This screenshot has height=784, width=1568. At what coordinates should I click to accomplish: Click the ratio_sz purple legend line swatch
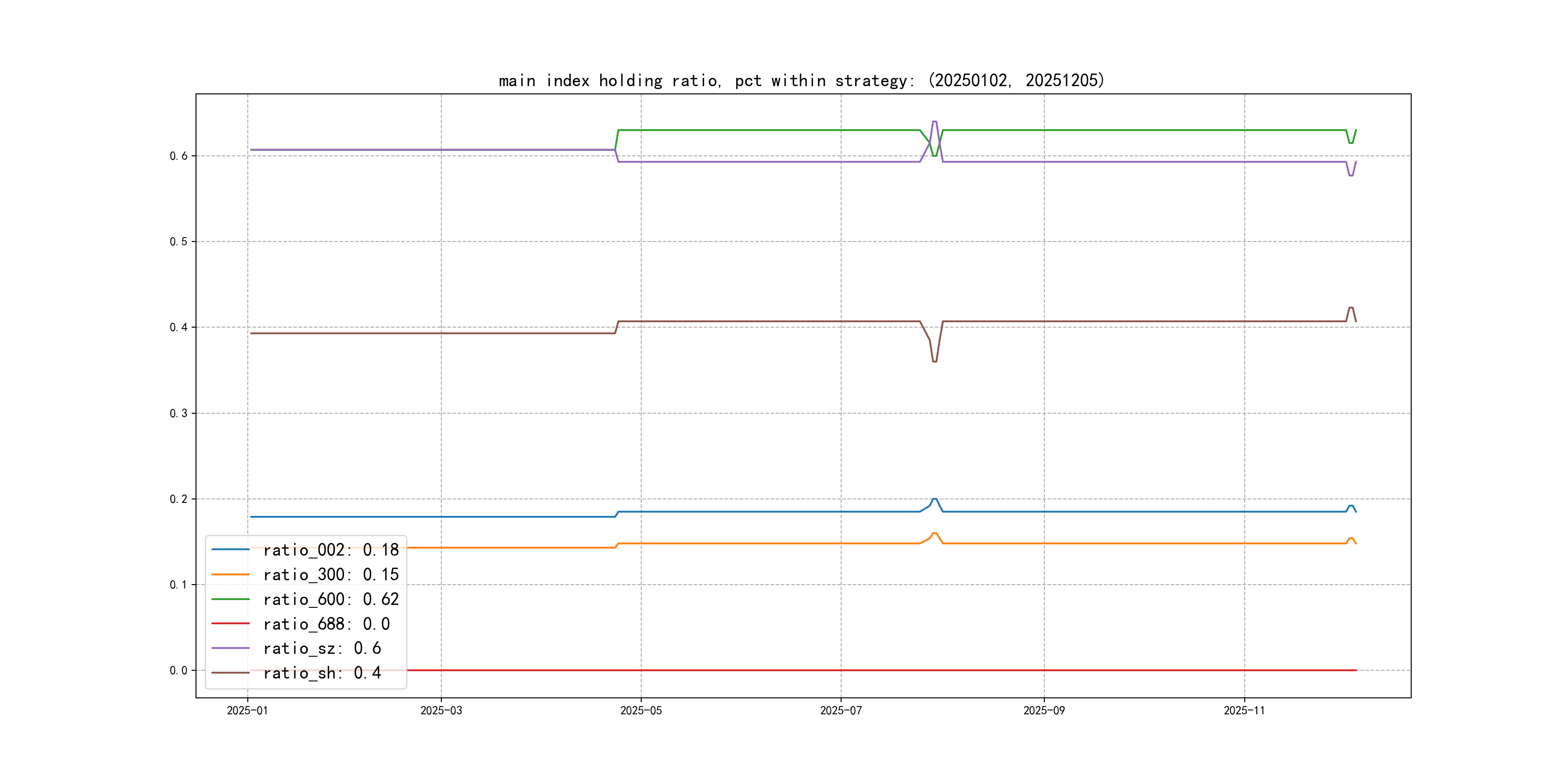pyautogui.click(x=230, y=648)
